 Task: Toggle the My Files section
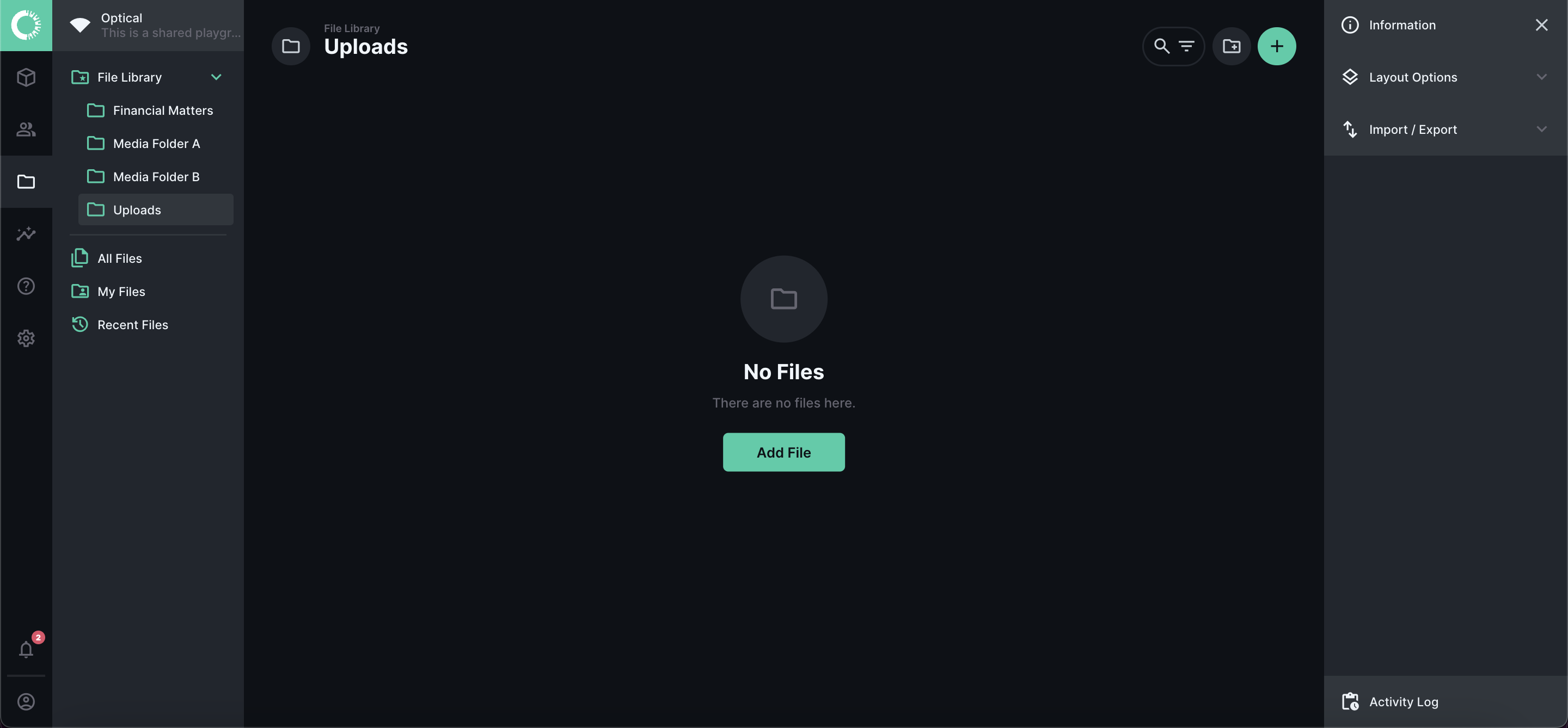121,291
